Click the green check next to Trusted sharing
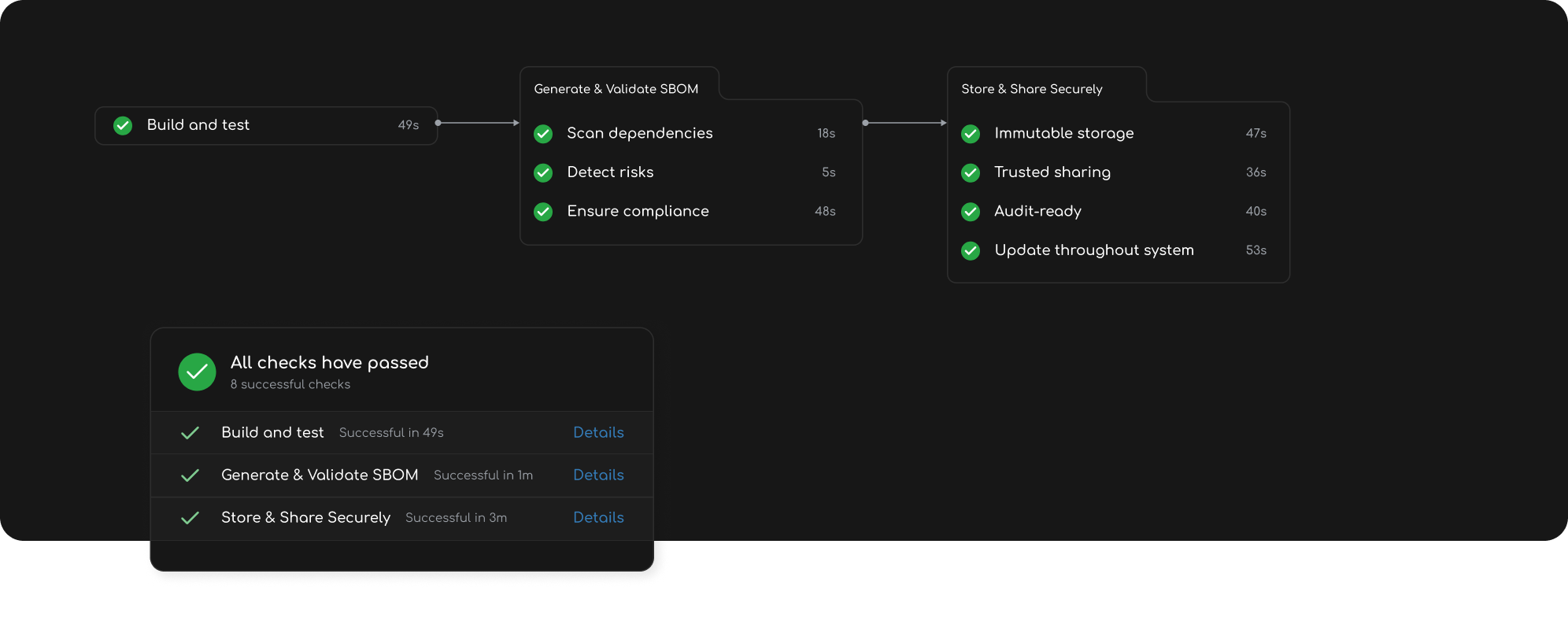Viewport: 1568px width, 618px height. click(x=971, y=172)
